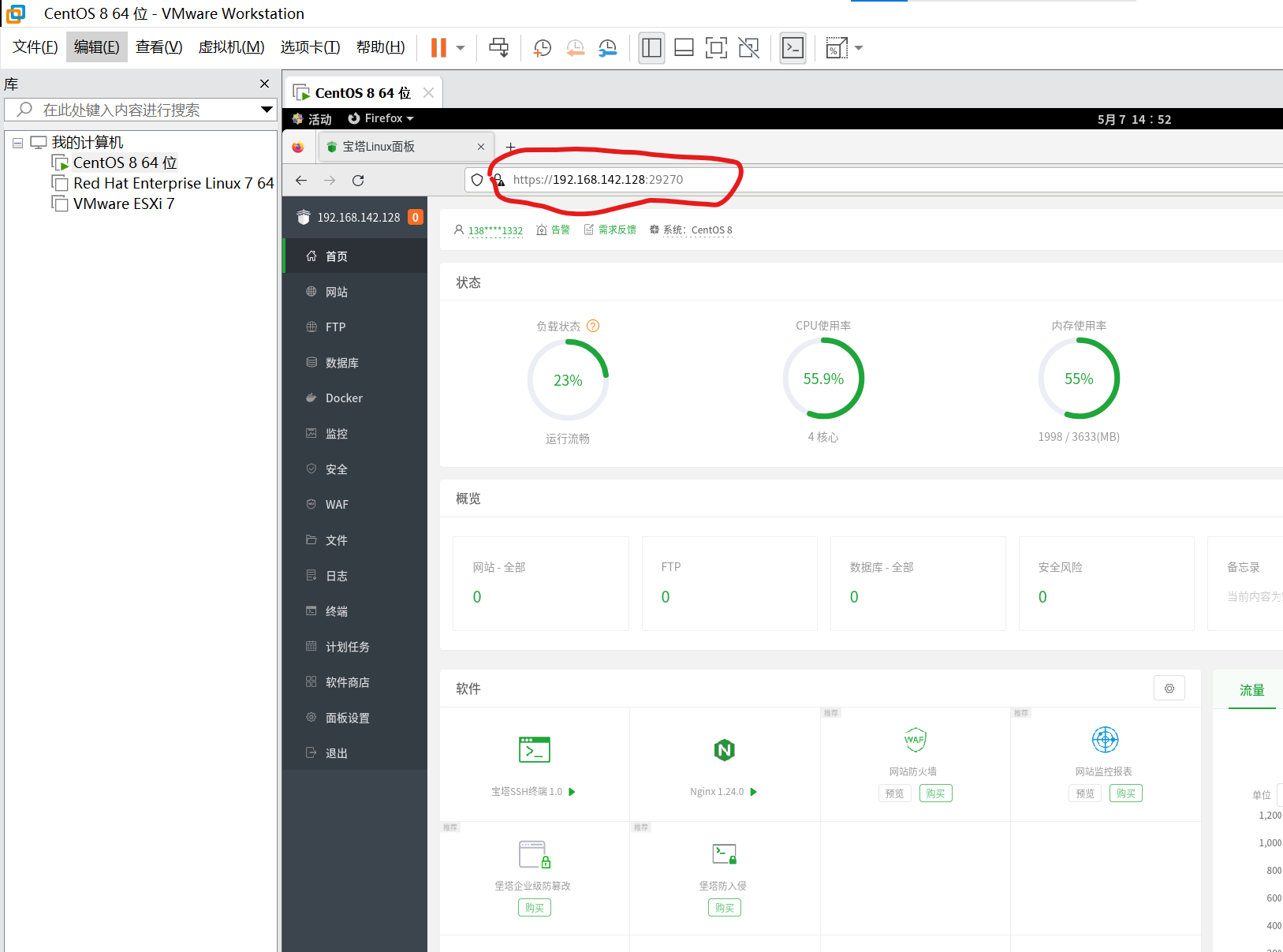Image resolution: width=1283 pixels, height=952 pixels.
Task: Click the 需求反馈 feedback link
Action: 617,230
